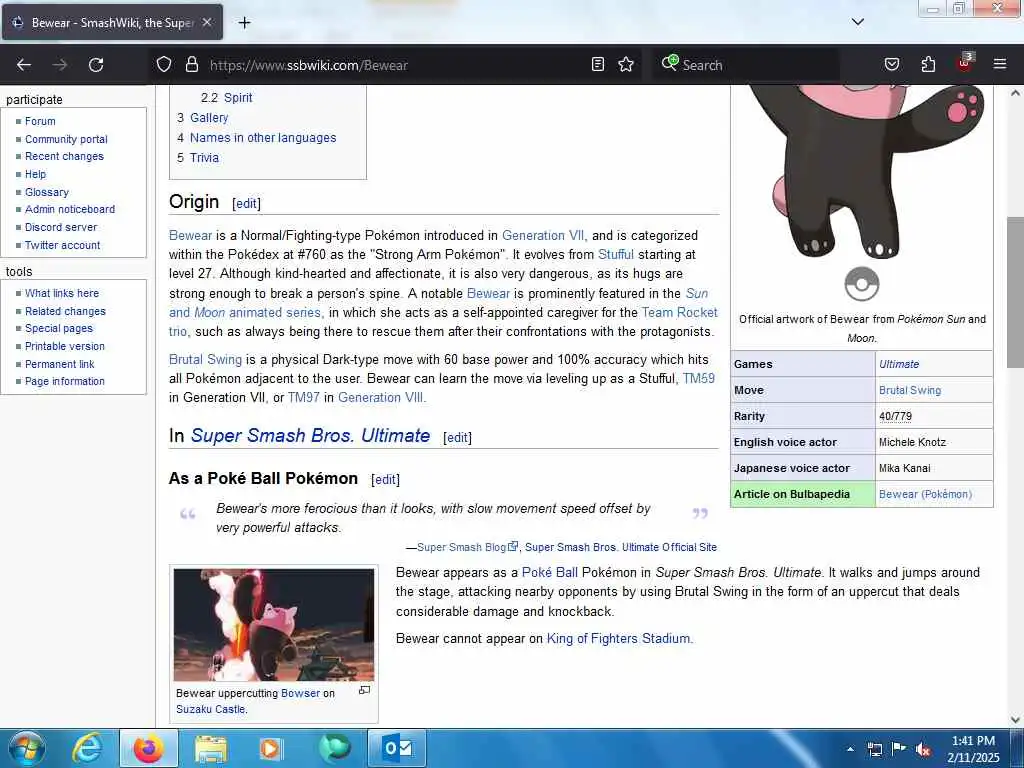Open a new tab with plus button
Screen dimensions: 1024x768
(244, 23)
